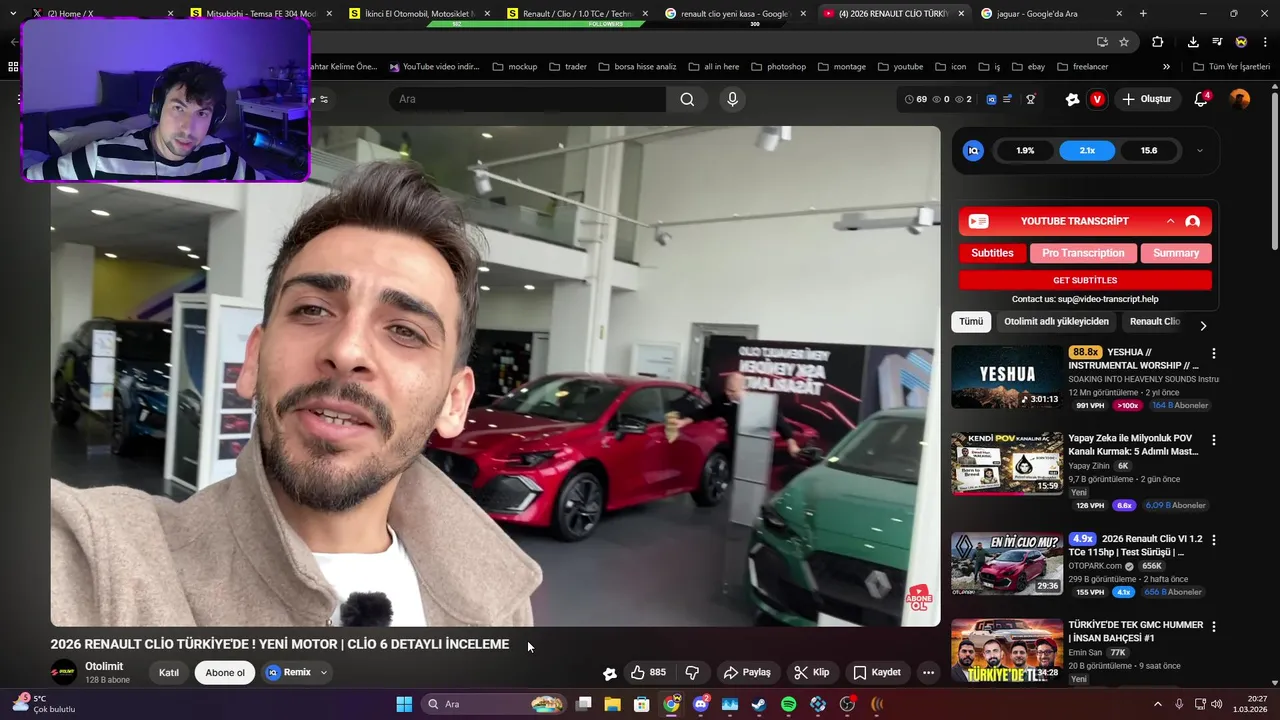Viewport: 1280px width, 720px height.
Task: Click the red V extension icon in YouTube header
Action: pos(1097,99)
